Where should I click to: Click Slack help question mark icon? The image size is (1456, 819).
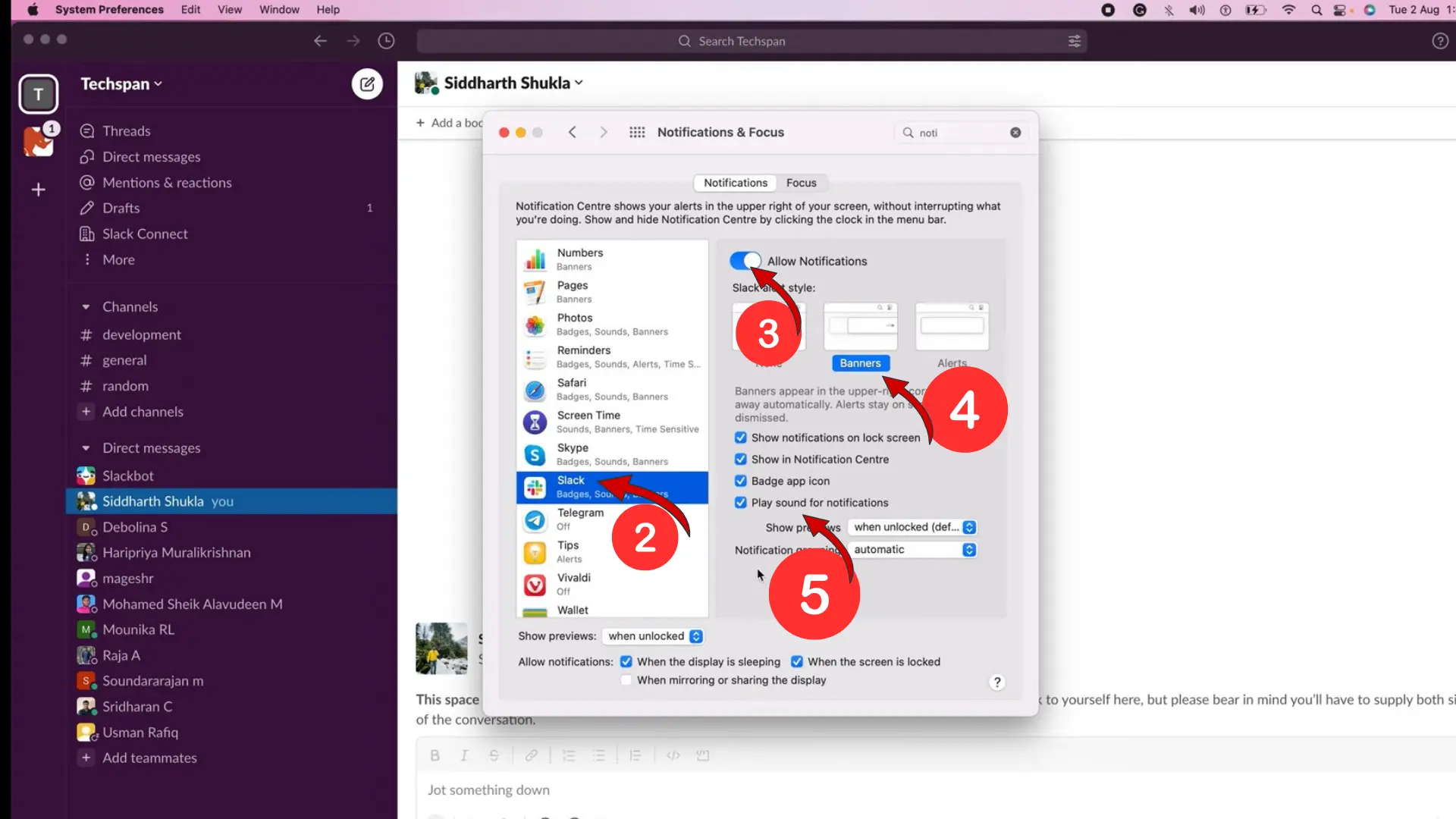click(1440, 41)
